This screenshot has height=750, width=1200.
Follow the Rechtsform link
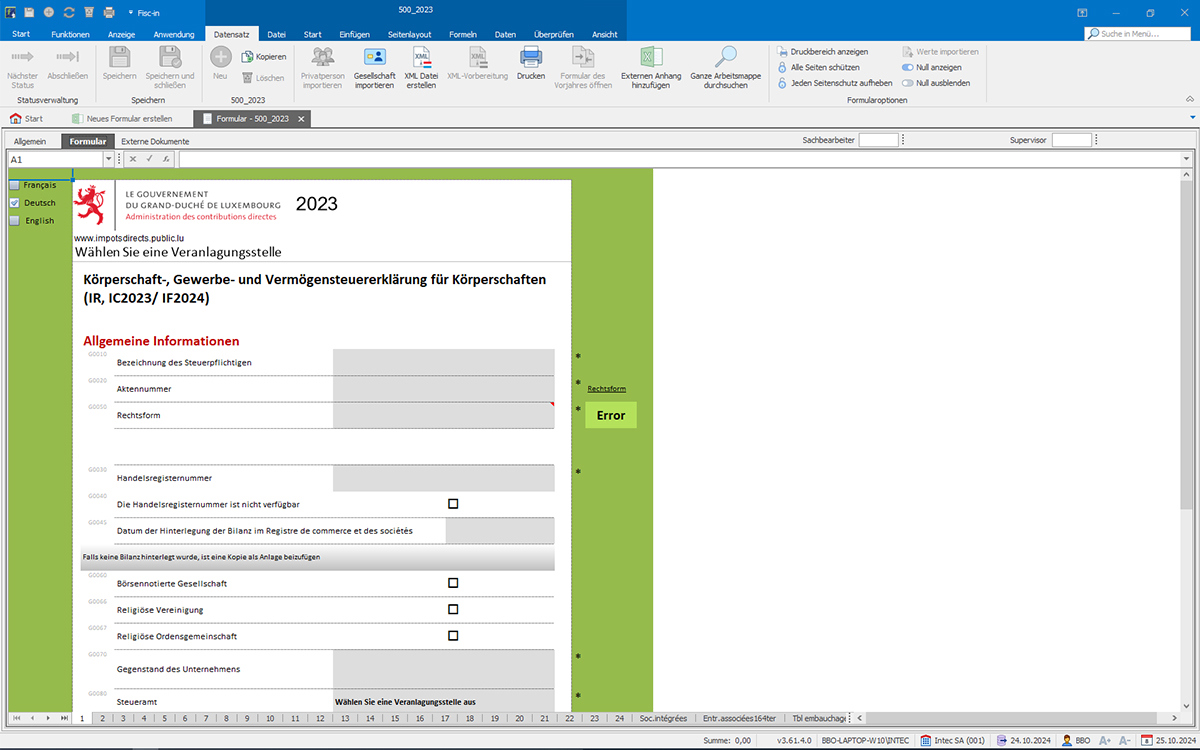pos(606,389)
